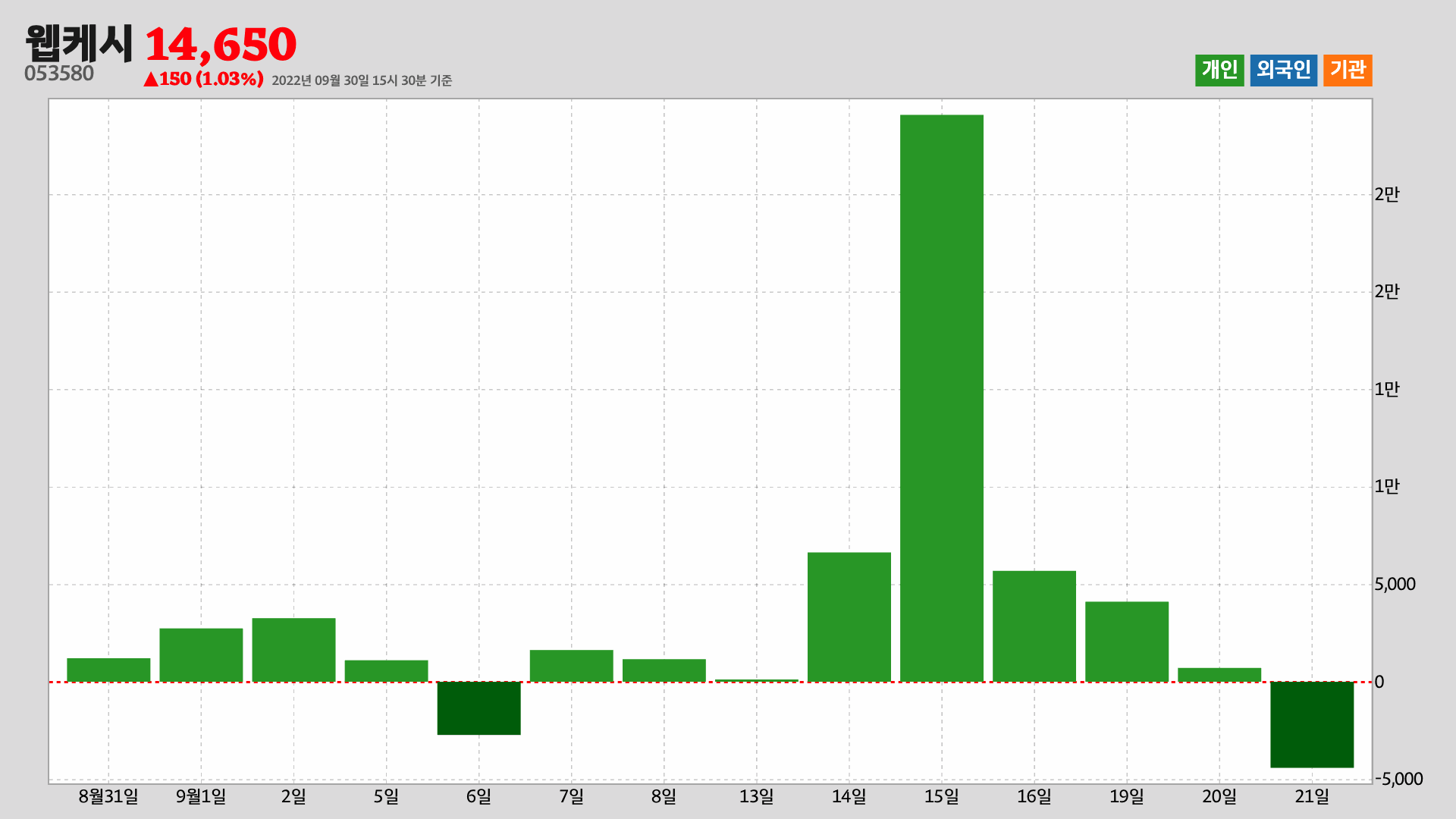Click the negative bar for 21일

(1311, 725)
